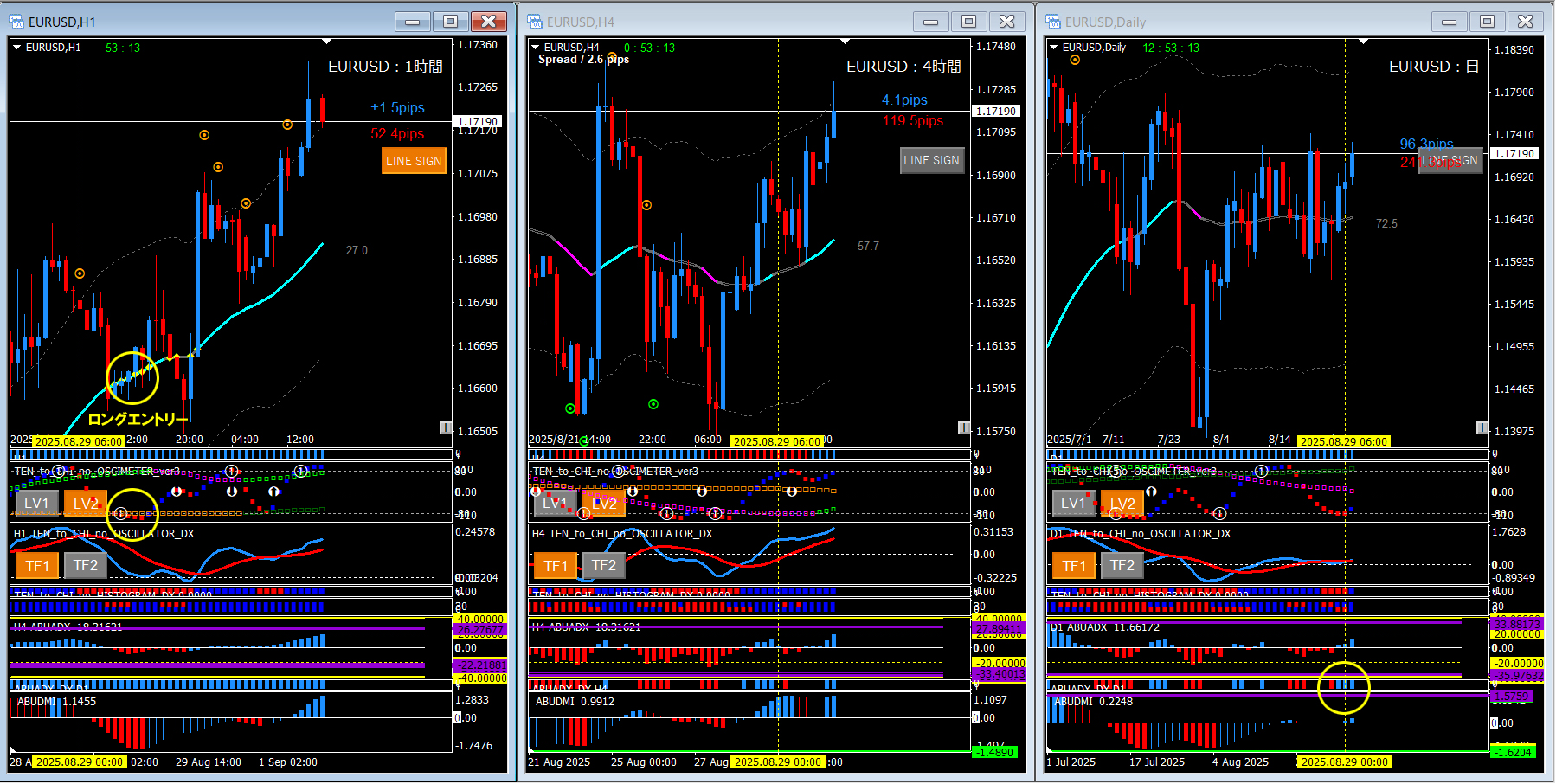Screen dimensions: 1556x784
Task: Select the orange circle signal marker on Daily chart
Action: (x=1074, y=60)
